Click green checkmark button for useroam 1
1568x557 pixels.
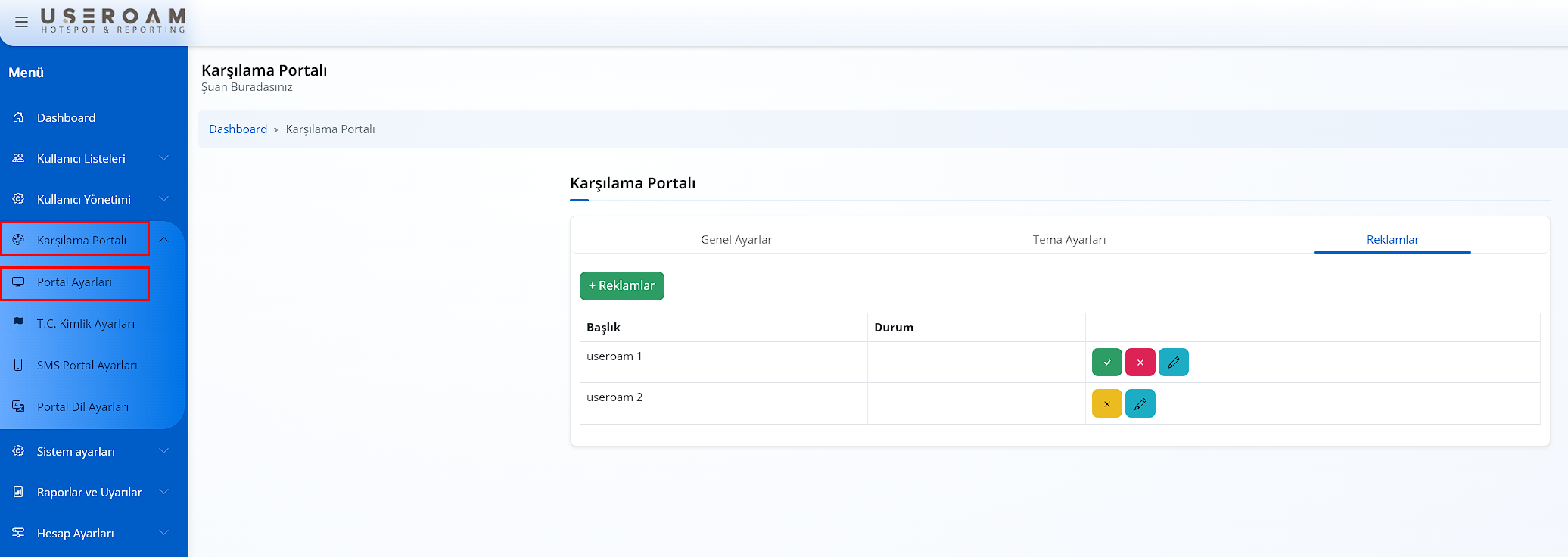1106,363
